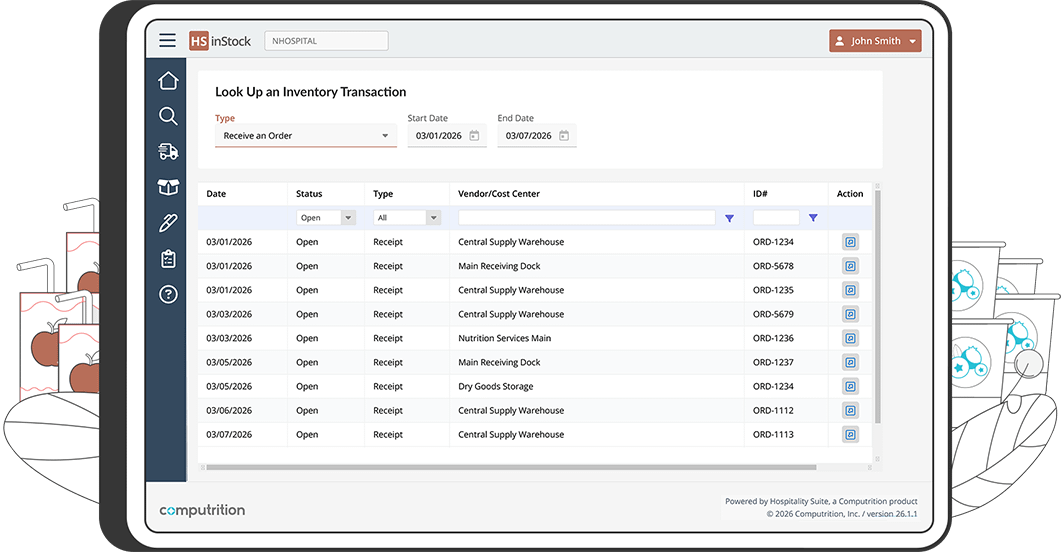Open the Type filter dropdown set to All
Viewport: 1062px width, 552px height.
(432, 218)
